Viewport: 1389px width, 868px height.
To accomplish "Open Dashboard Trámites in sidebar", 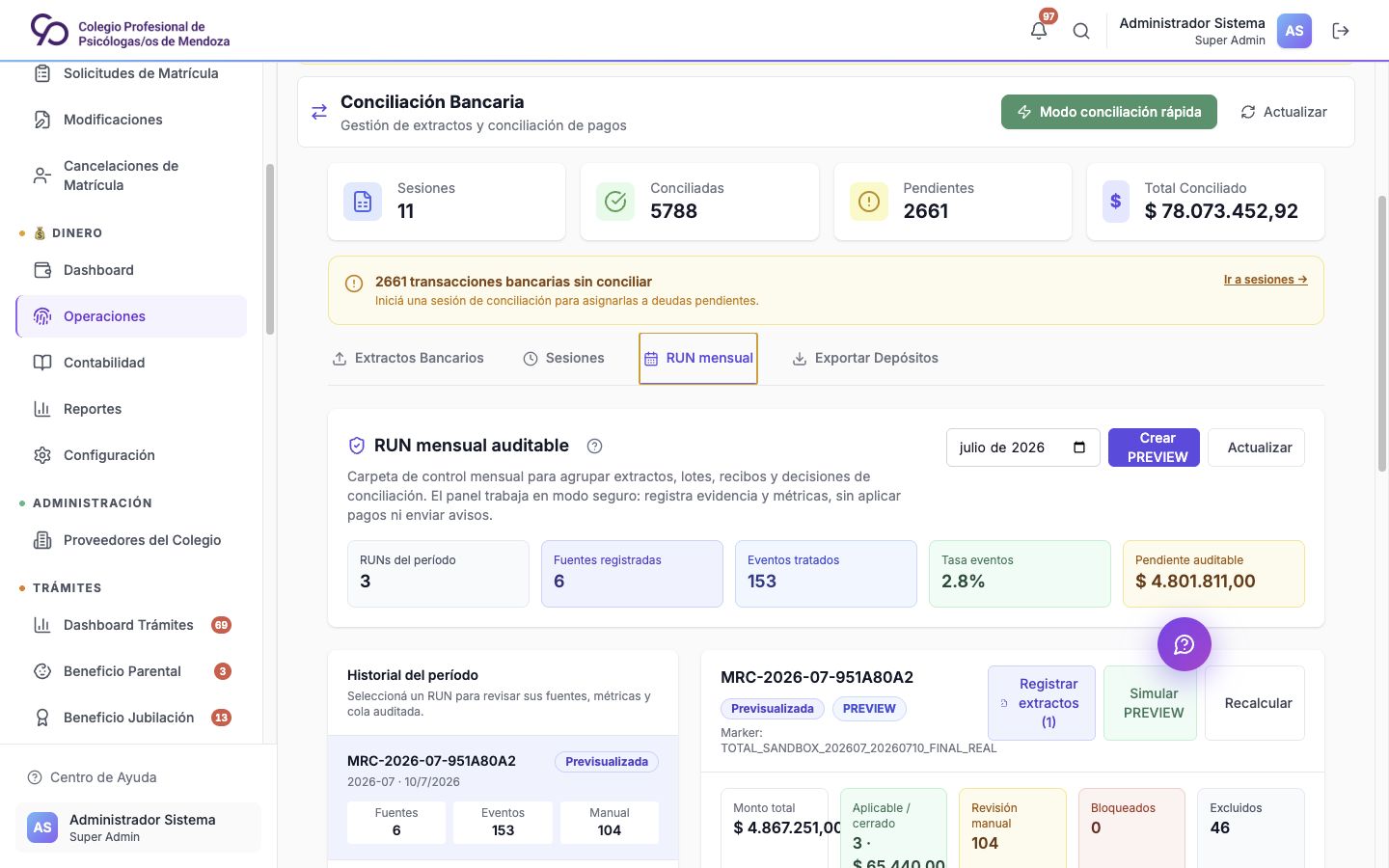I will coord(131,625).
